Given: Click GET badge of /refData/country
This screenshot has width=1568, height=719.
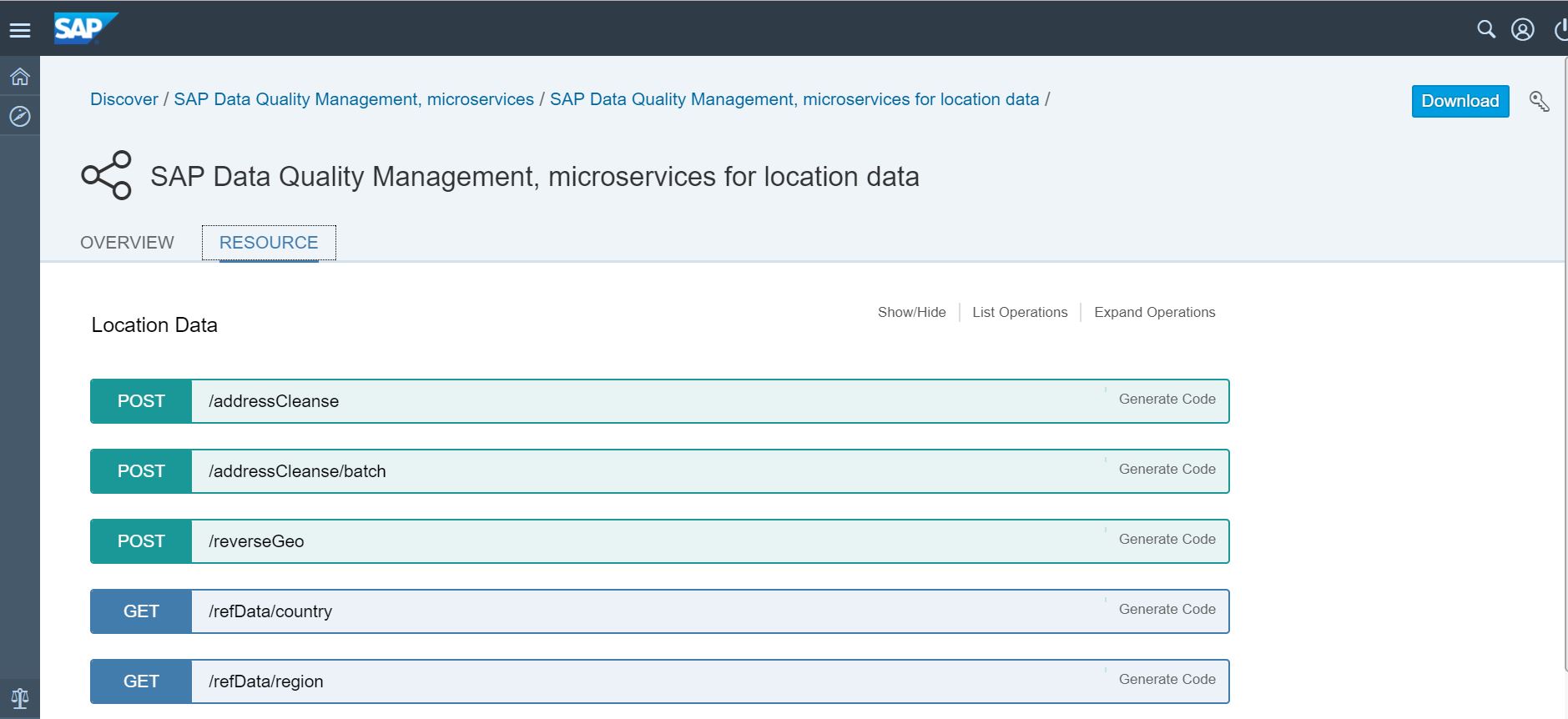Looking at the screenshot, I should (141, 611).
